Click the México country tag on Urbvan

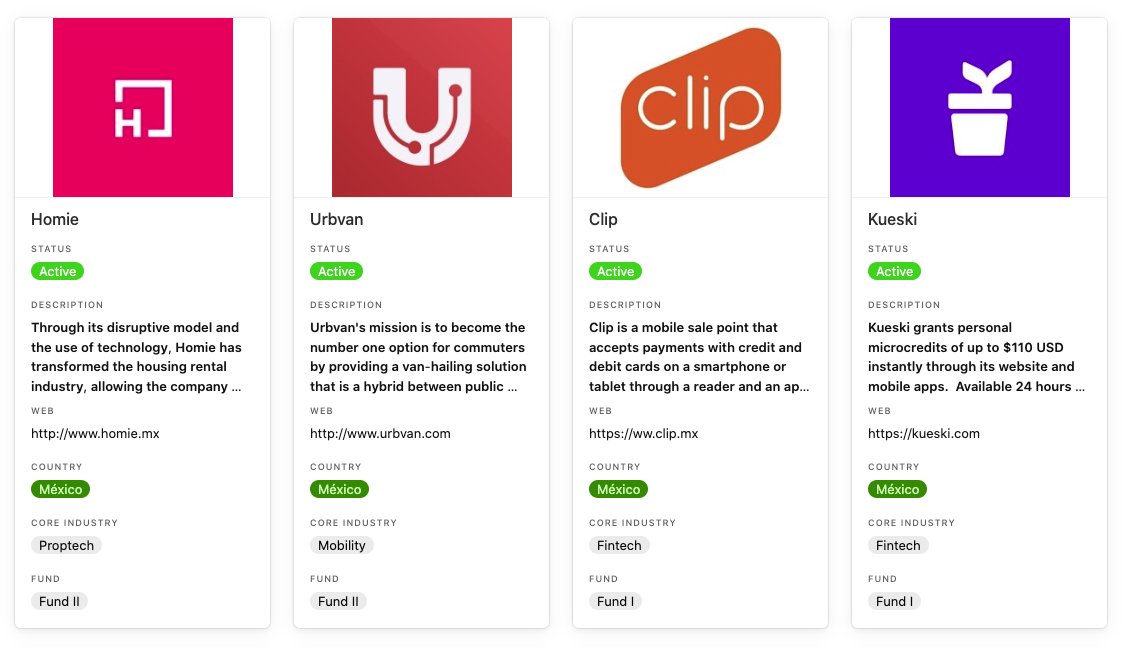pos(339,489)
